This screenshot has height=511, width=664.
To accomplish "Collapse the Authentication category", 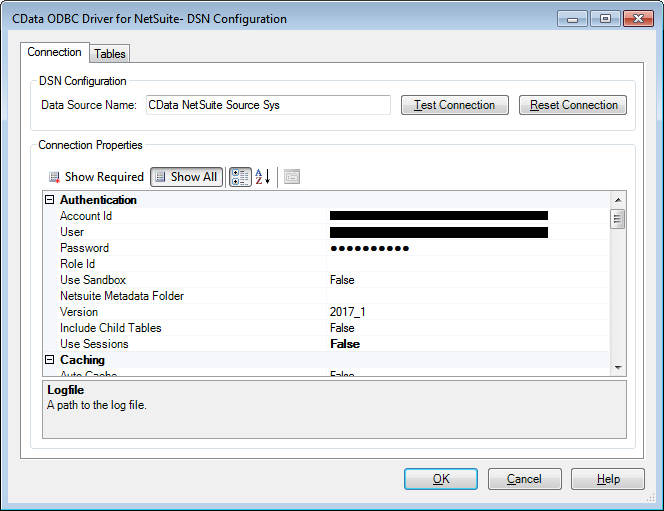I will (x=50, y=200).
